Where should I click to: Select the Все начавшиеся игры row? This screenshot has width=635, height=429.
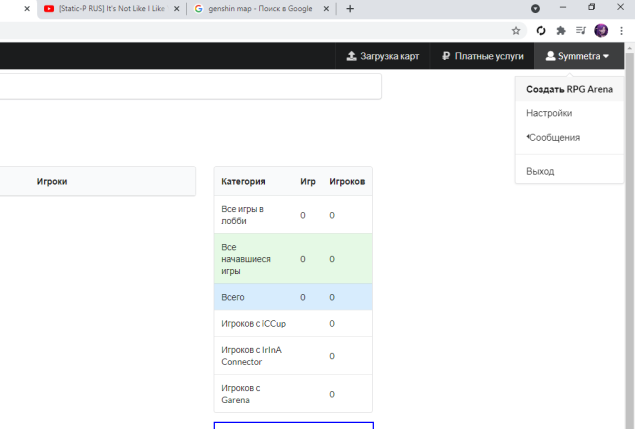(293, 258)
